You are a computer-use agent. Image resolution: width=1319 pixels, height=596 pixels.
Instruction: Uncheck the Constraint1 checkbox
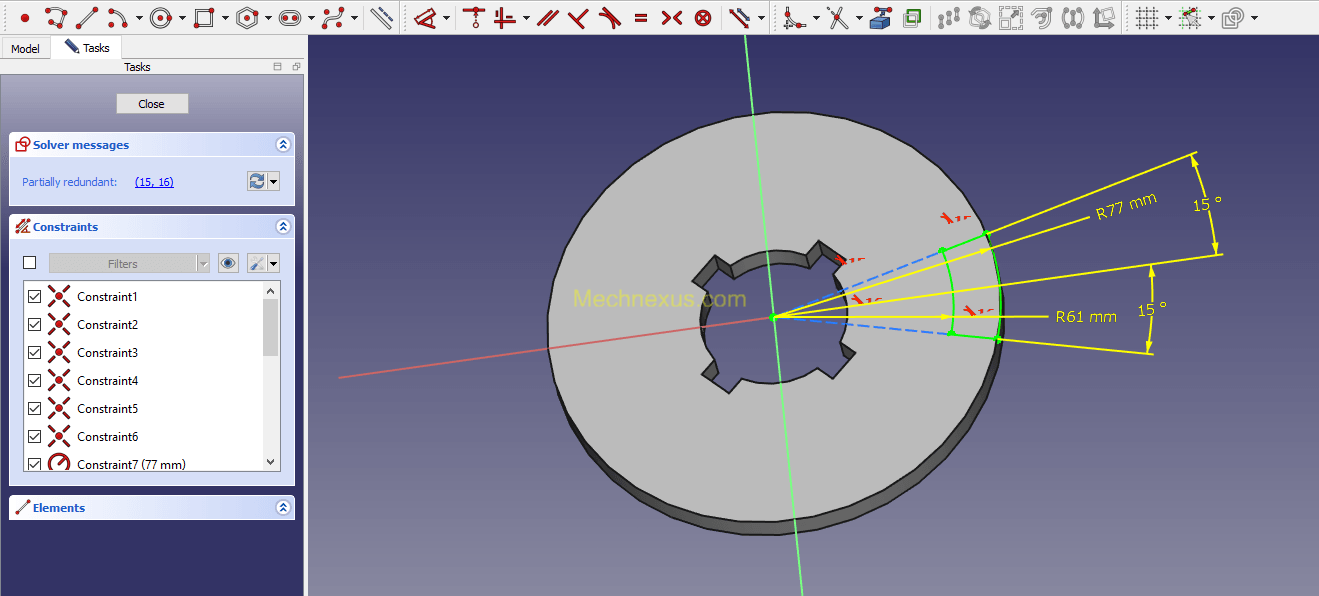coord(35,297)
